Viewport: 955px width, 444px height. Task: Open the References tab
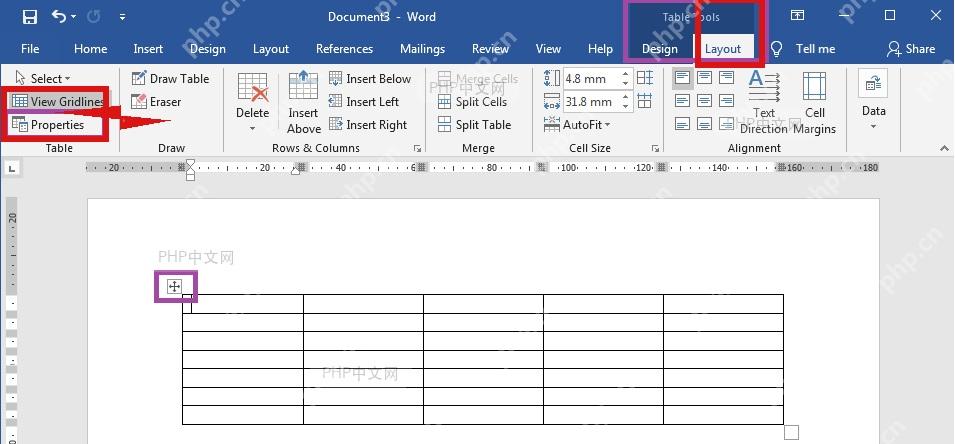click(x=344, y=49)
